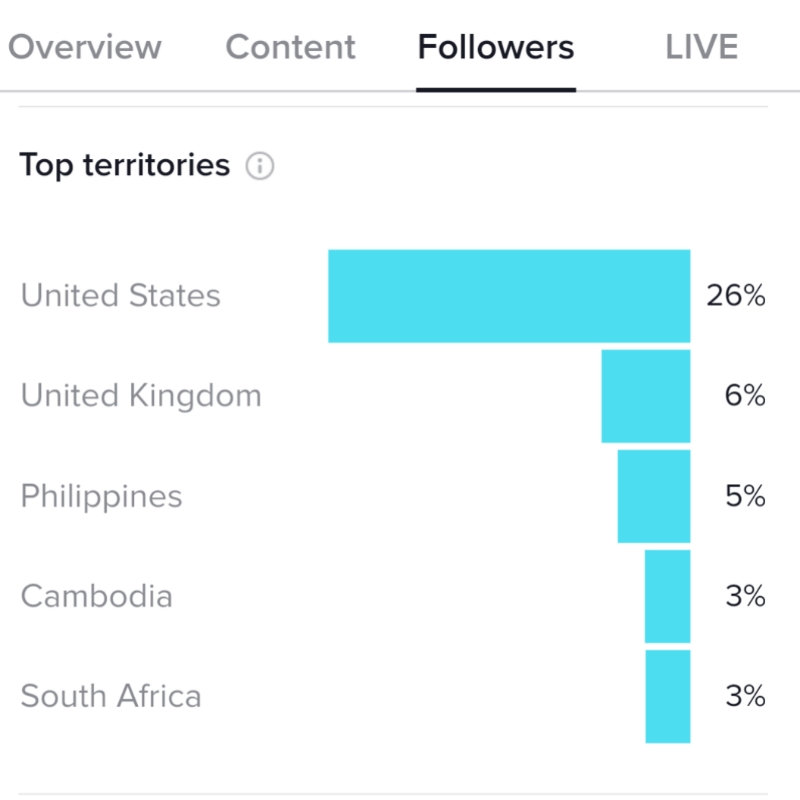Select the United States label
Image resolution: width=800 pixels, height=800 pixels.
coord(120,295)
